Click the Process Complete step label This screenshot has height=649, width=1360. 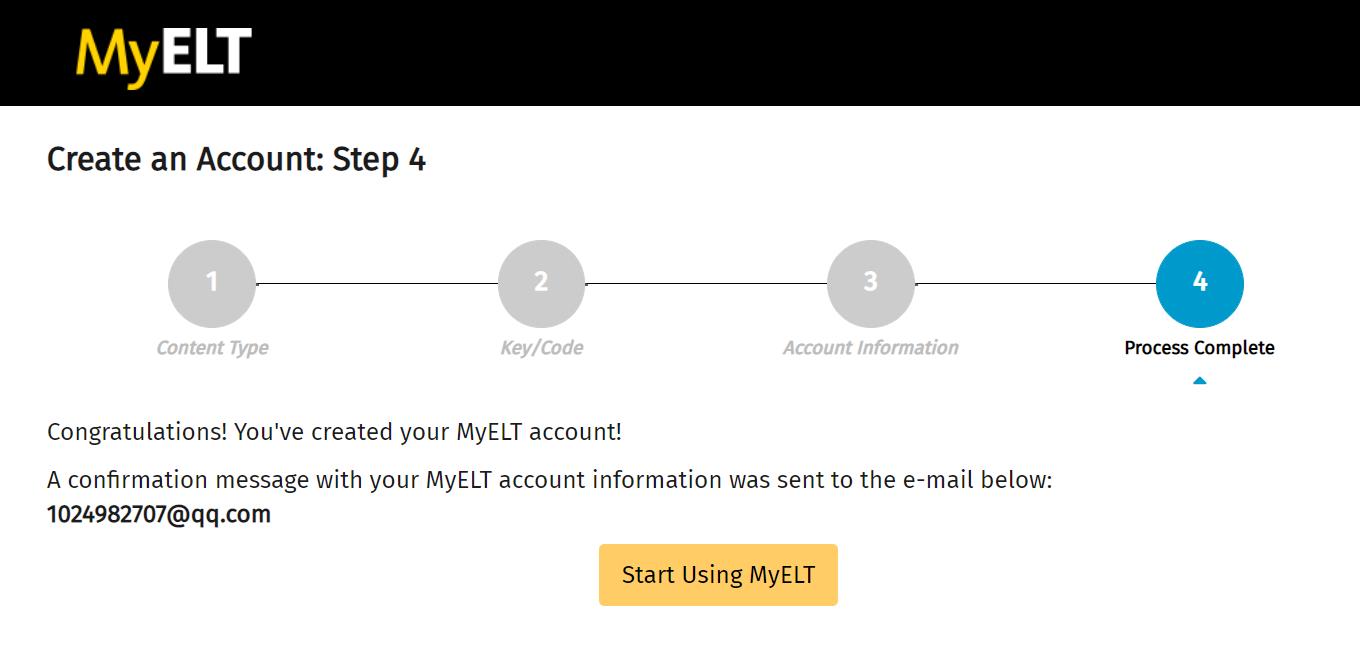pyautogui.click(x=1199, y=348)
